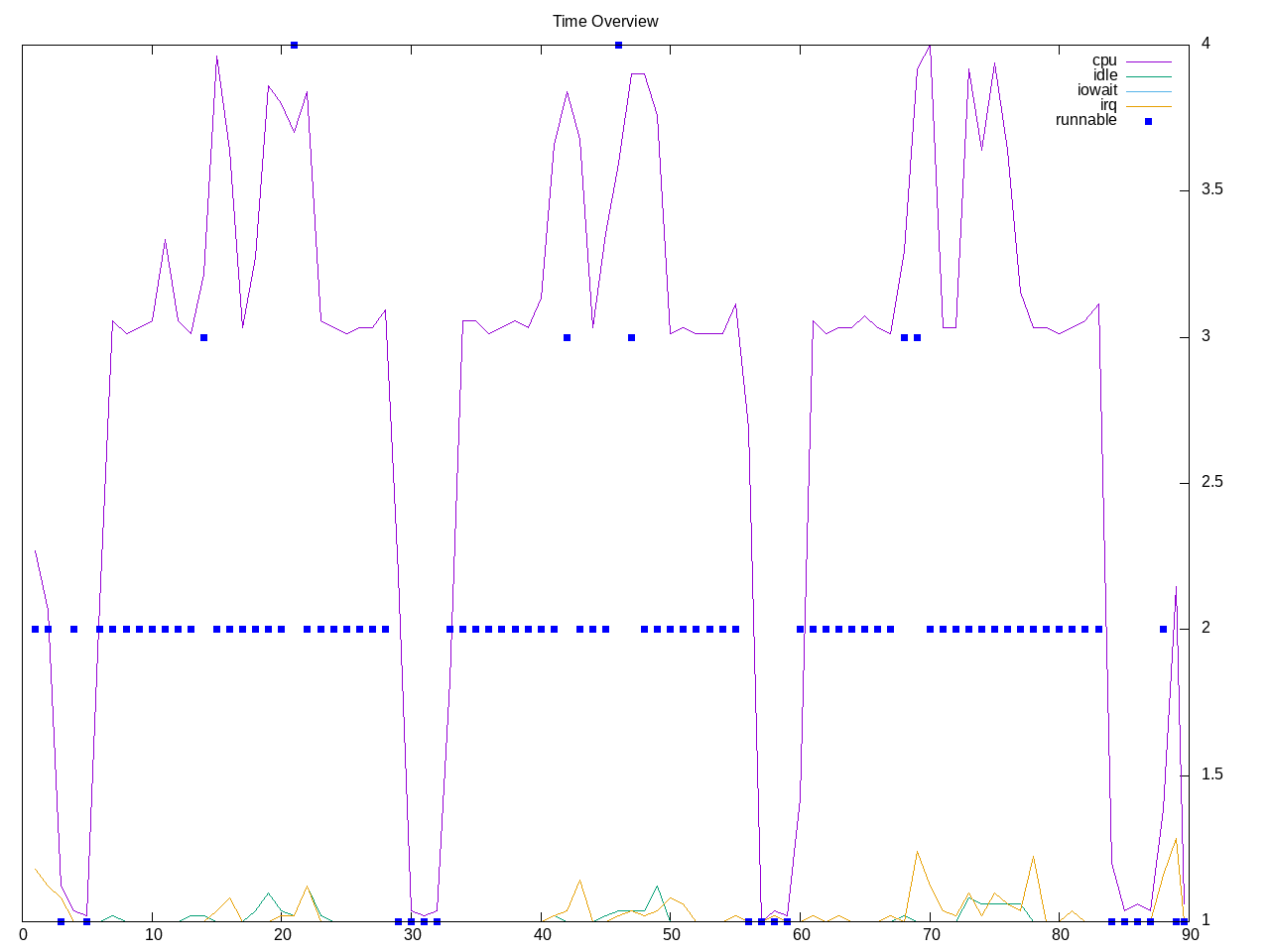Select the "idle" legend label

point(1104,75)
